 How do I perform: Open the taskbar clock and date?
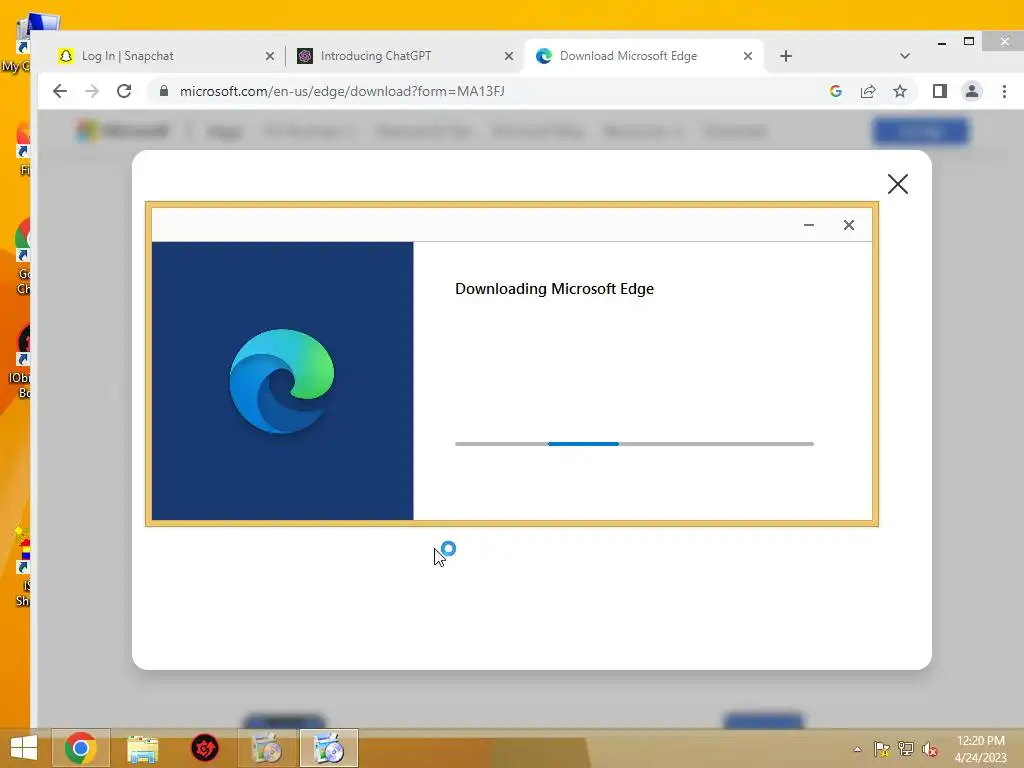980,749
